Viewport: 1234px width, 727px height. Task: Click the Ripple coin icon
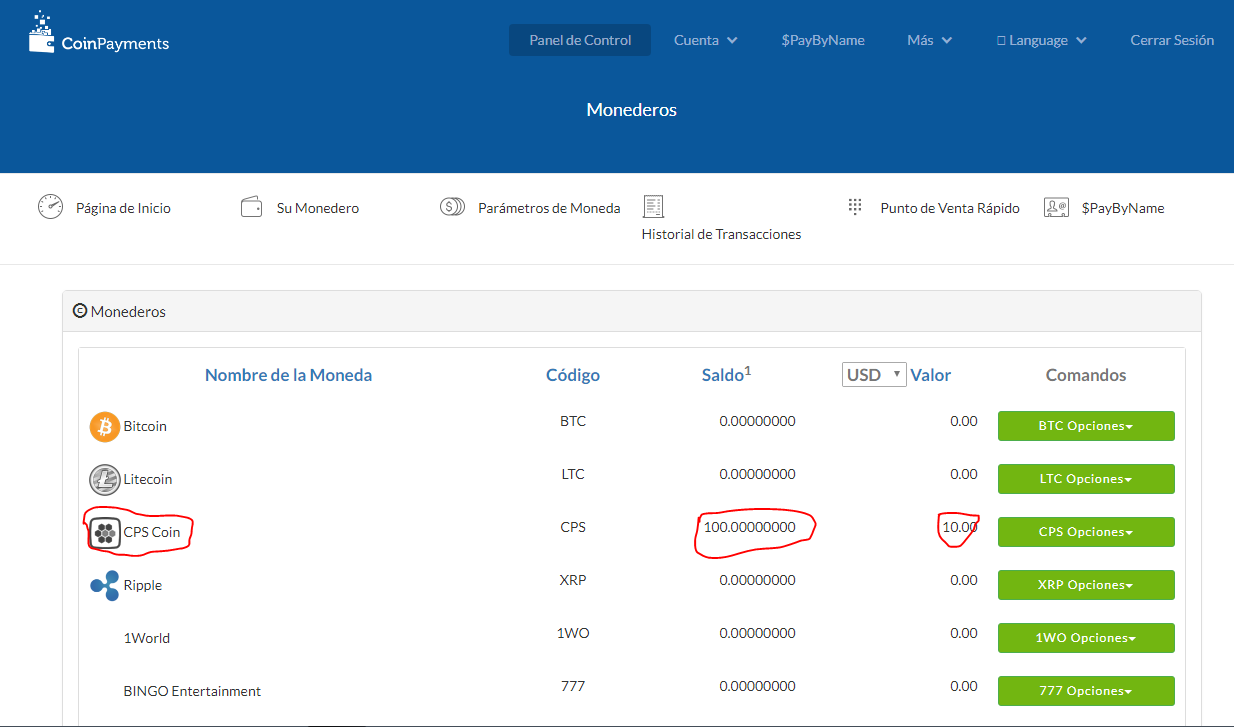click(x=105, y=586)
